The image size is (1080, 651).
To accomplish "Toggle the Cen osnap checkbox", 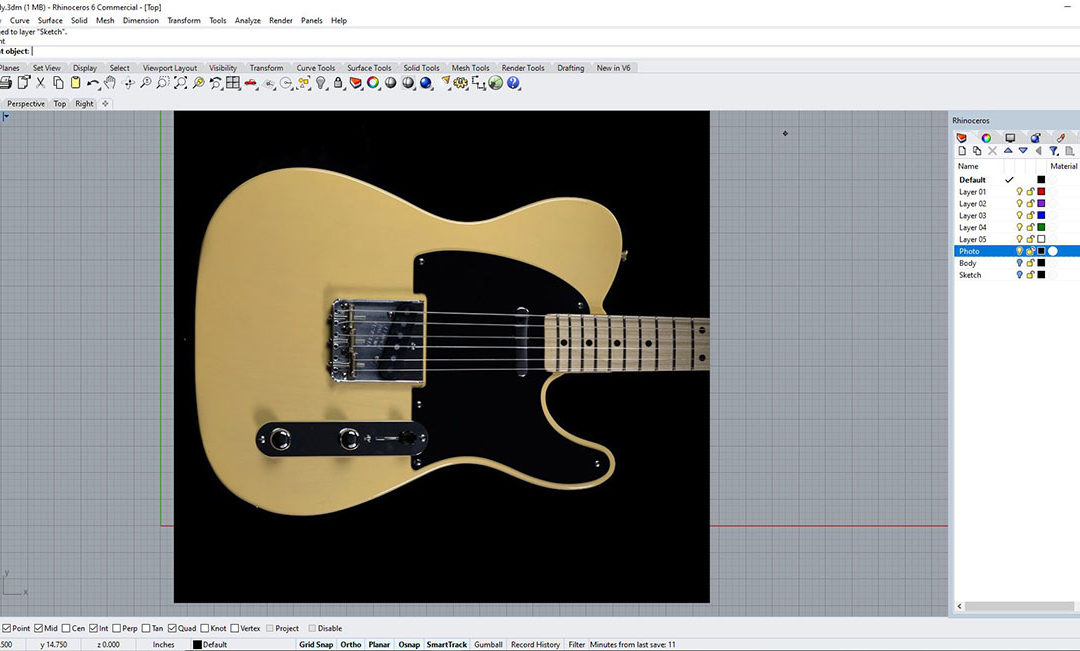I will tap(66, 628).
